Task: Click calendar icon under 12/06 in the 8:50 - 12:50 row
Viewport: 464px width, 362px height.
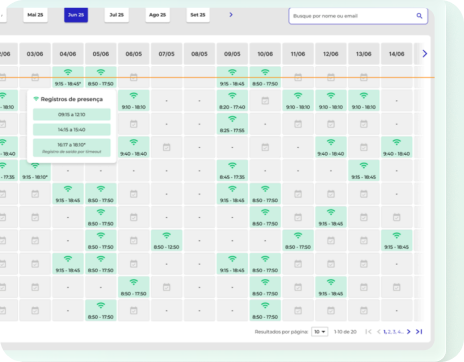Action: click(x=331, y=241)
